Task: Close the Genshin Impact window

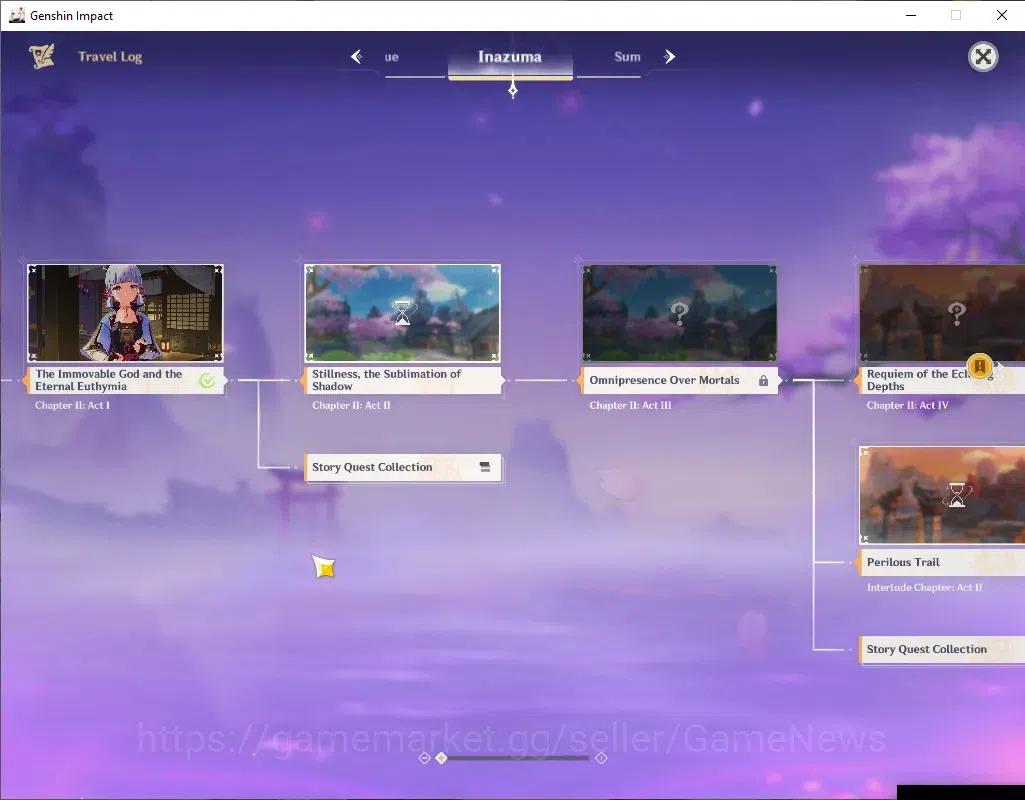Action: 1001,15
